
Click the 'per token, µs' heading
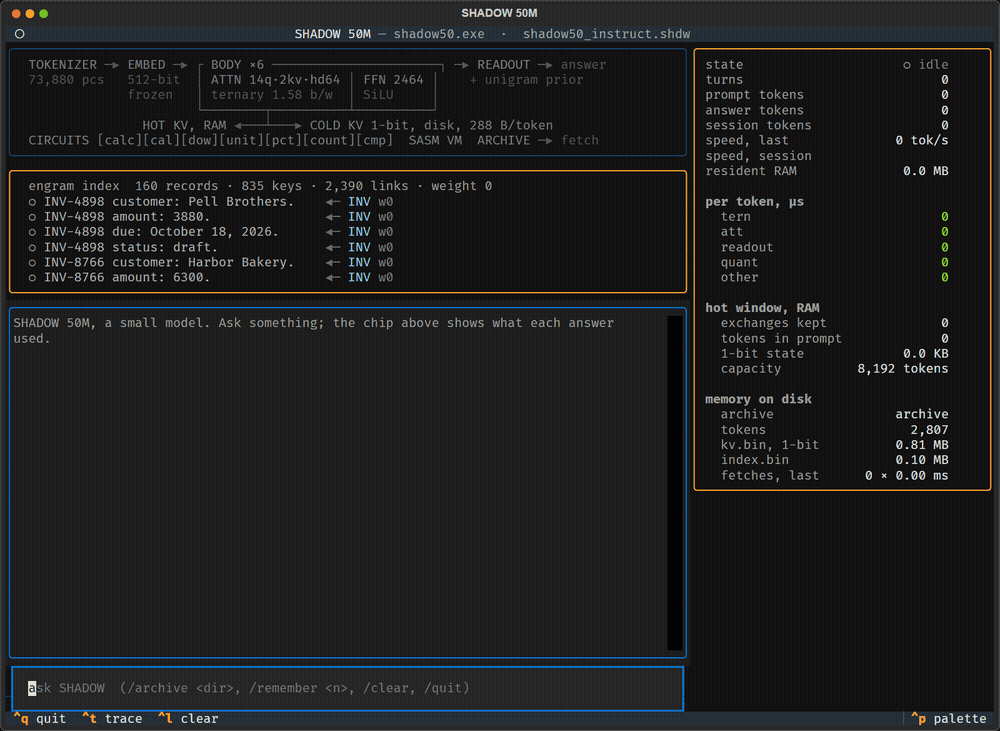tap(754, 202)
